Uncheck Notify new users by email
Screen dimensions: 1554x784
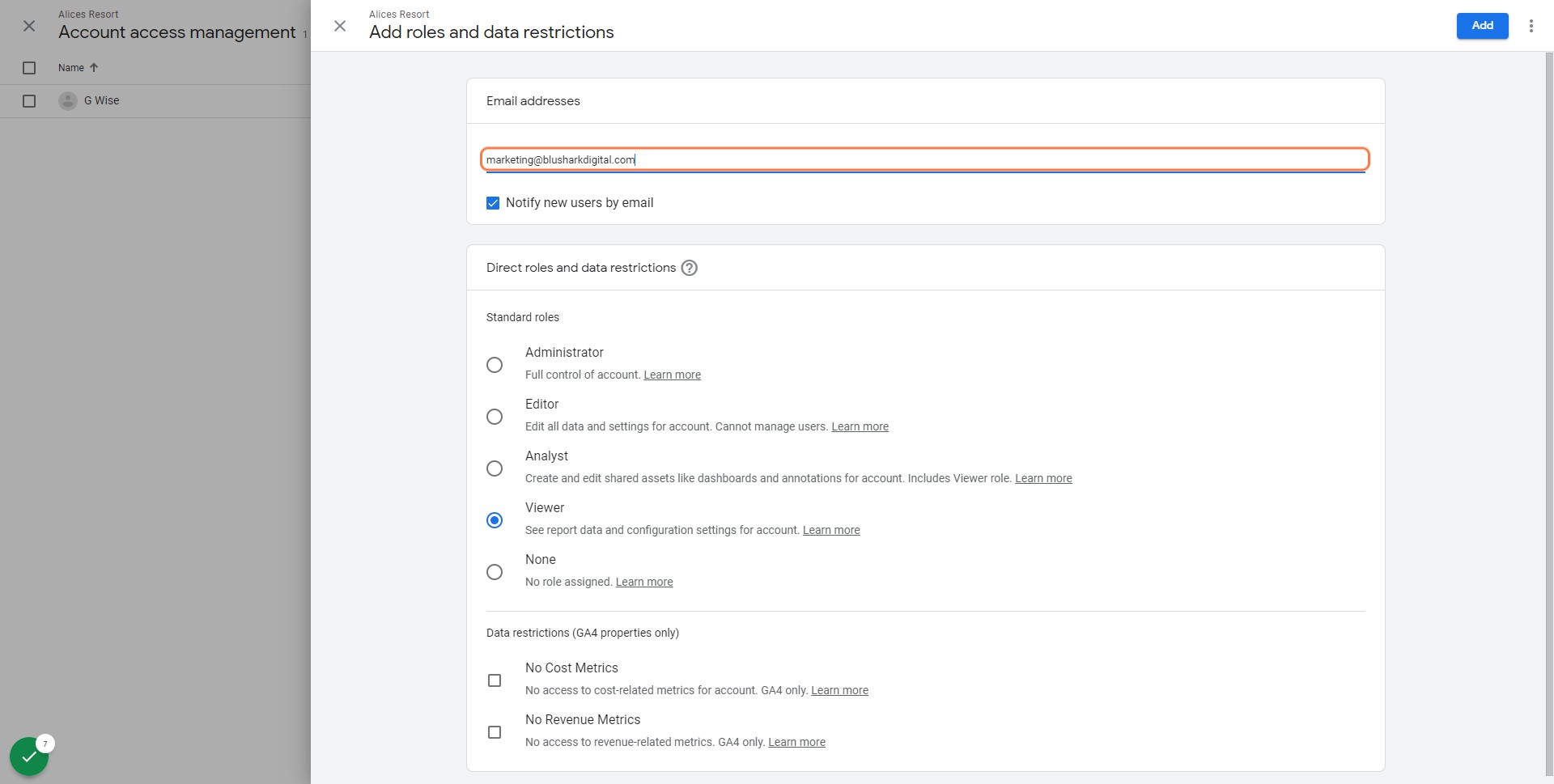493,203
